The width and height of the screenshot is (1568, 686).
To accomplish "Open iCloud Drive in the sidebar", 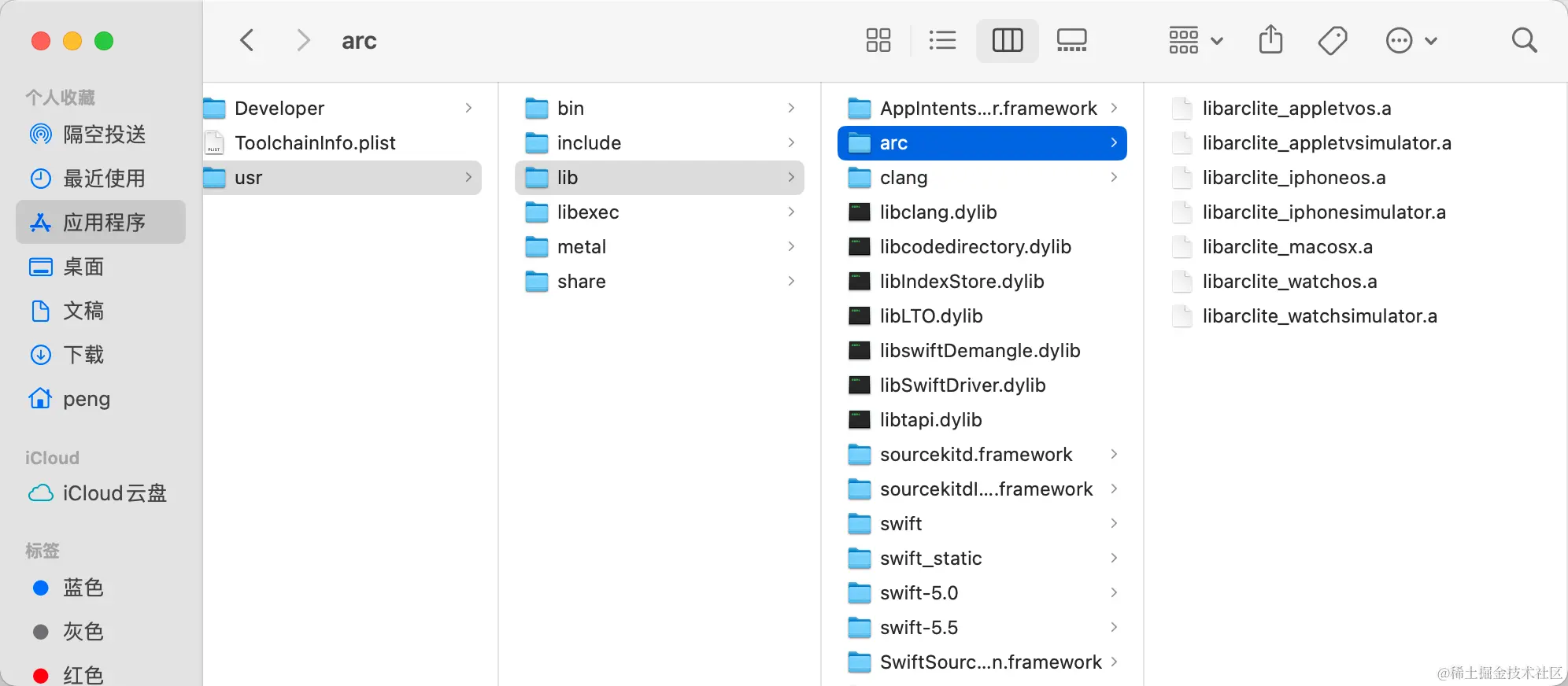I will pyautogui.click(x=114, y=493).
